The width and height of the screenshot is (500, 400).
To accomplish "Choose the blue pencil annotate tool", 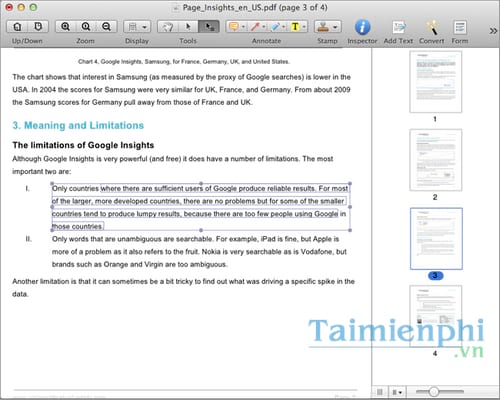I will pyautogui.click(x=275, y=27).
